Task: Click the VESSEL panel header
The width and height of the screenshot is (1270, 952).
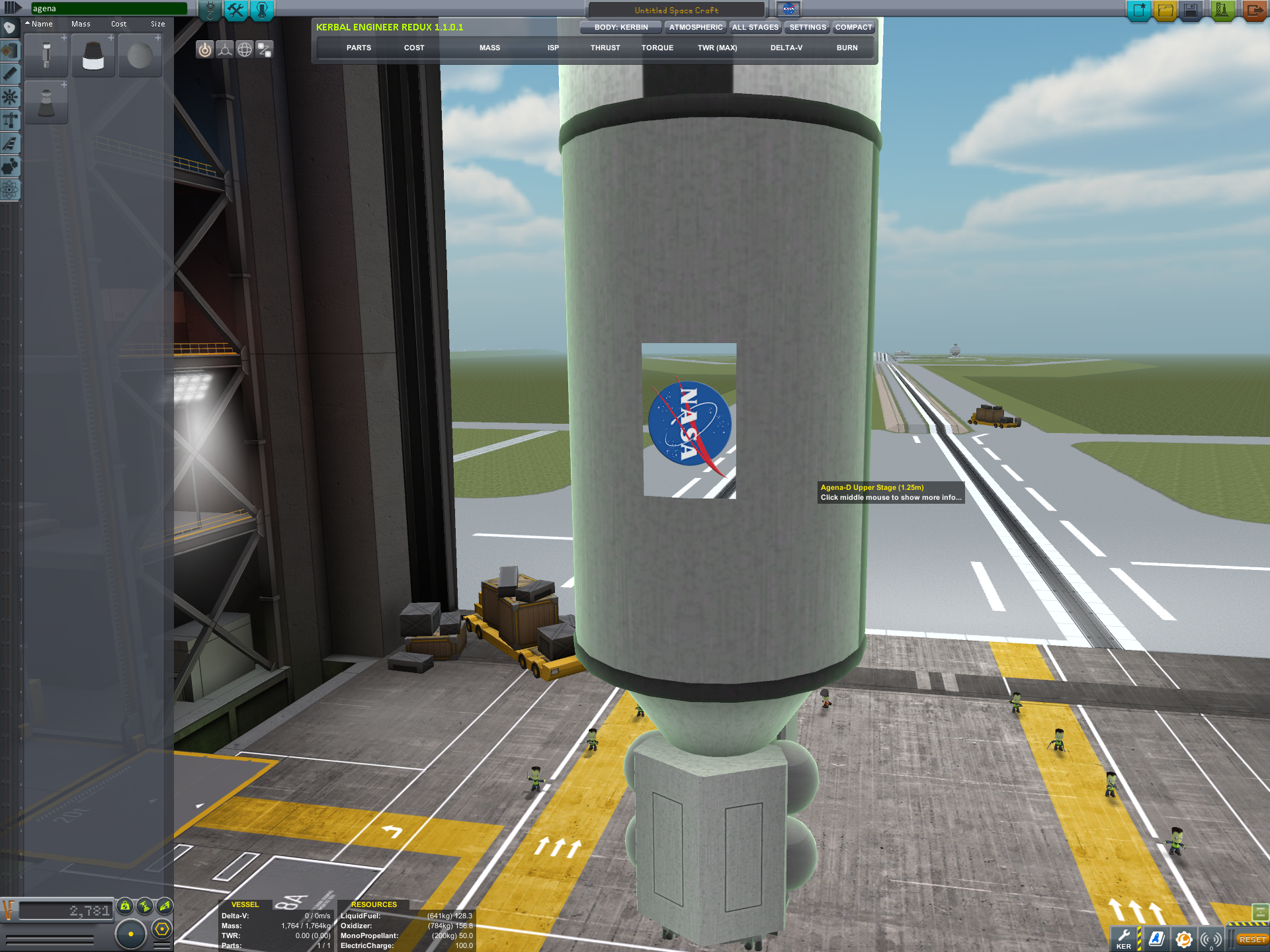Action: [245, 904]
